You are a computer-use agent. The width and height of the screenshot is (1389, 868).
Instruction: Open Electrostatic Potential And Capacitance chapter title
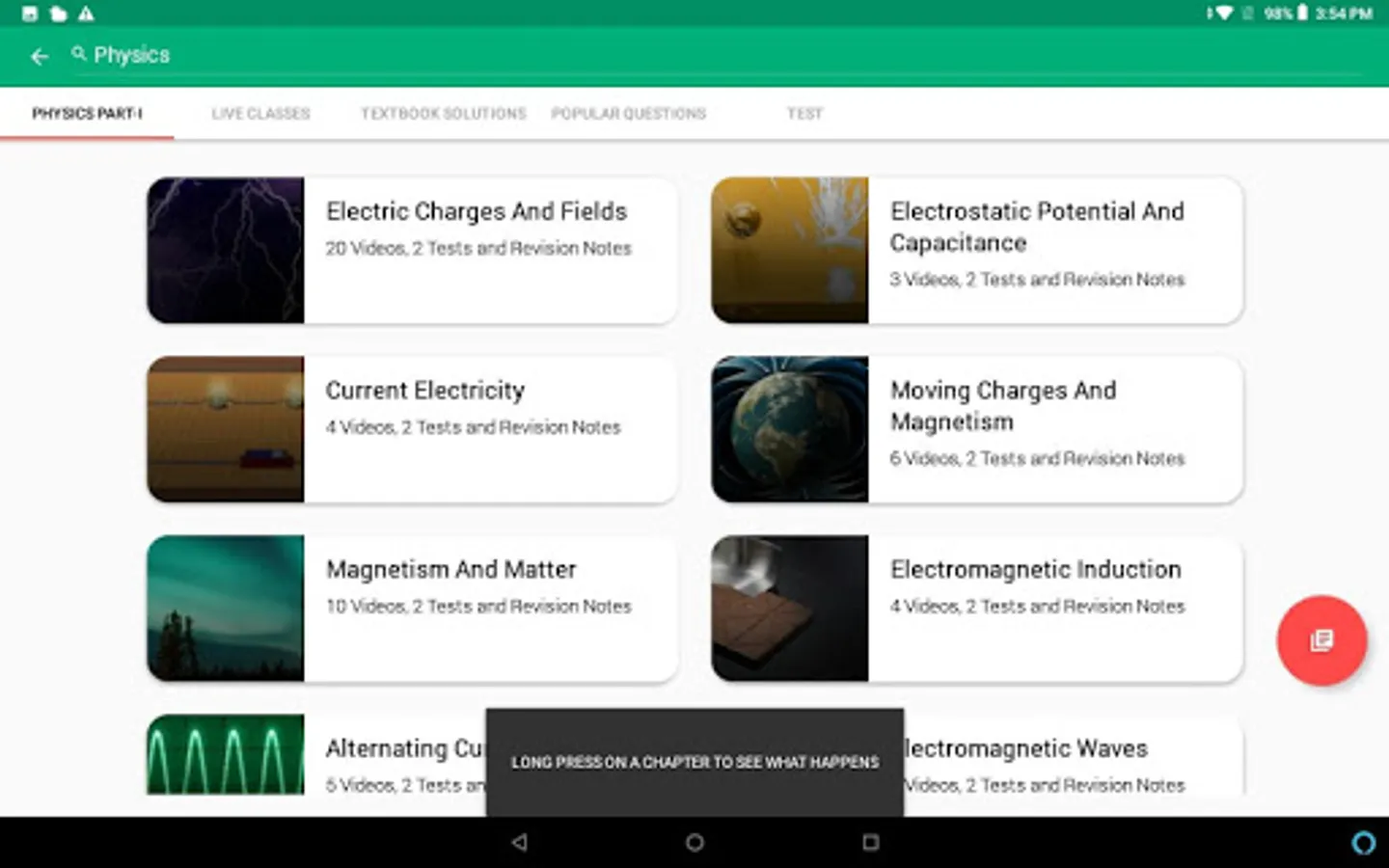click(1037, 227)
